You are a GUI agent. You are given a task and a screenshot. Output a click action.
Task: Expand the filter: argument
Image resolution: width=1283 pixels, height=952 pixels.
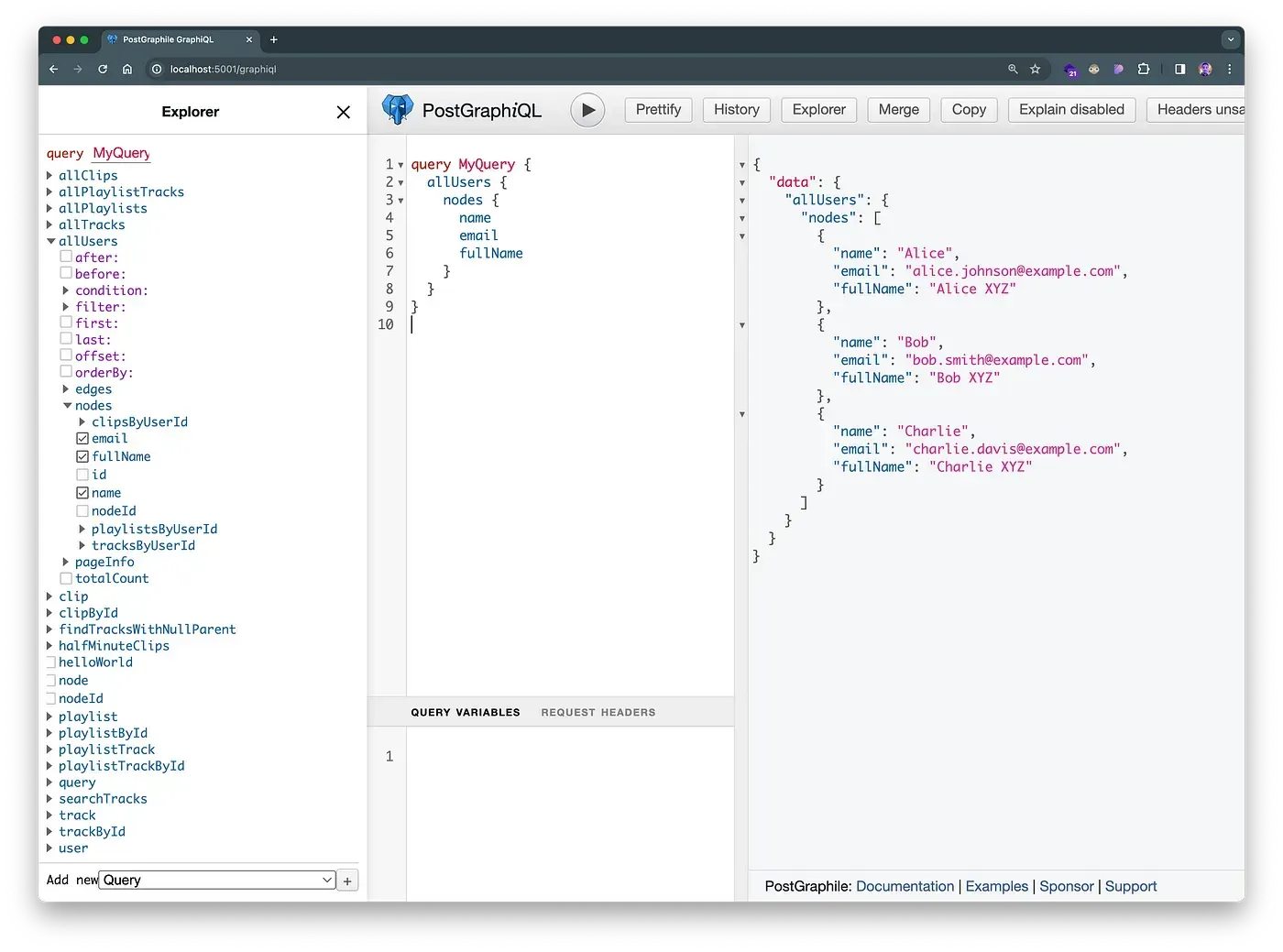[66, 307]
